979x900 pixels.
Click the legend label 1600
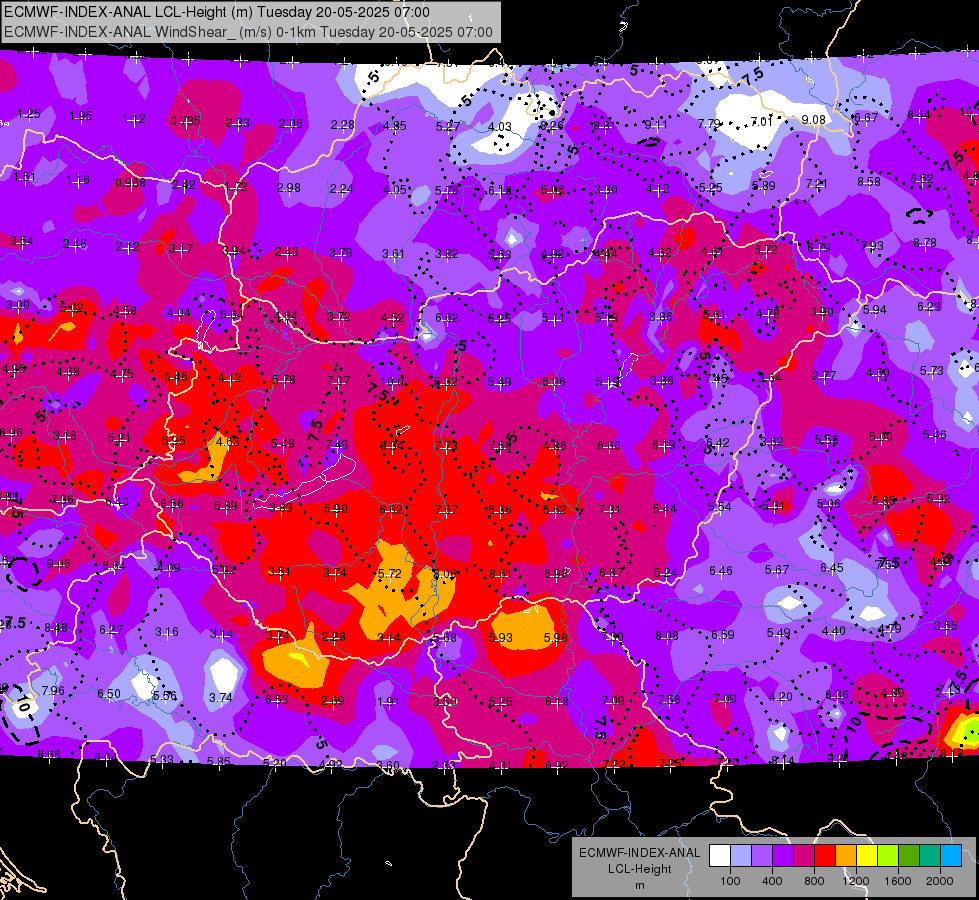(x=898, y=881)
